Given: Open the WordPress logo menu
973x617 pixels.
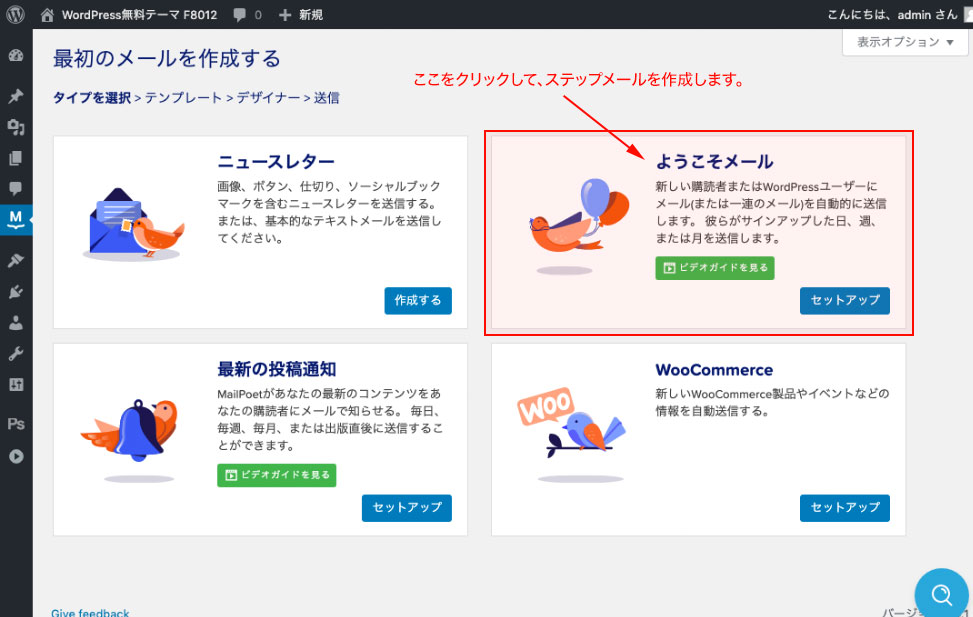Looking at the screenshot, I should click(x=16, y=14).
